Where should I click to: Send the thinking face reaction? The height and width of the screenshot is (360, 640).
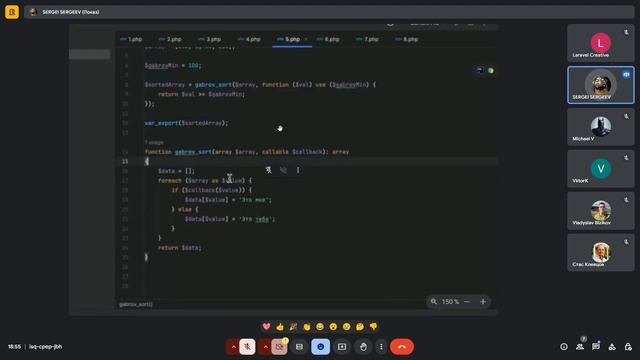point(360,327)
